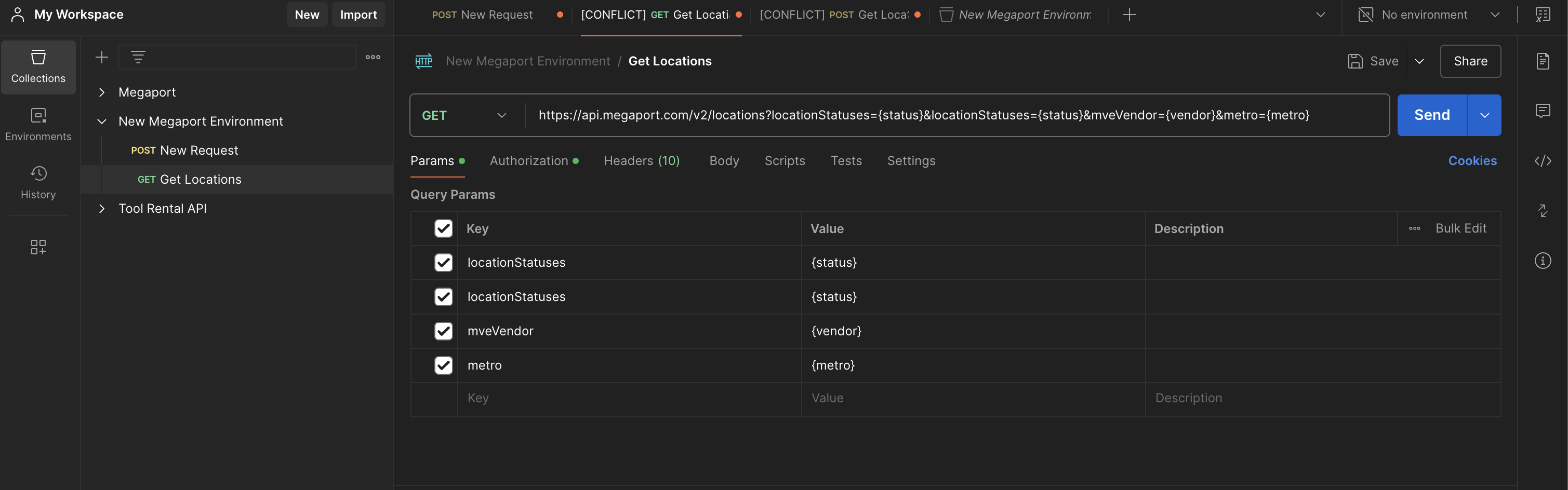Click the New button
This screenshot has width=1568, height=490.
[x=307, y=15]
